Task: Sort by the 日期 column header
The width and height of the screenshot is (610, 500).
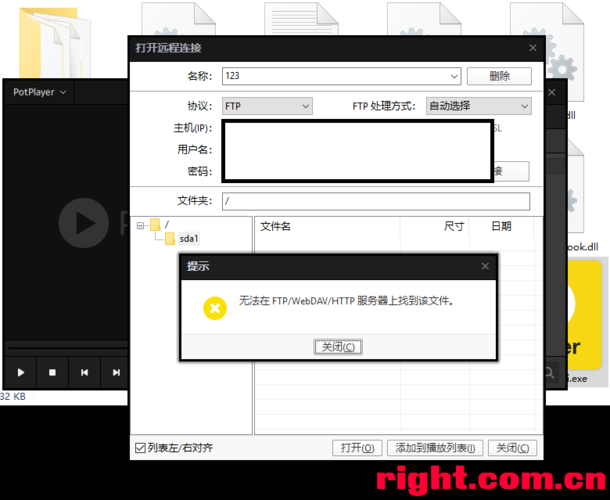Action: tap(501, 226)
